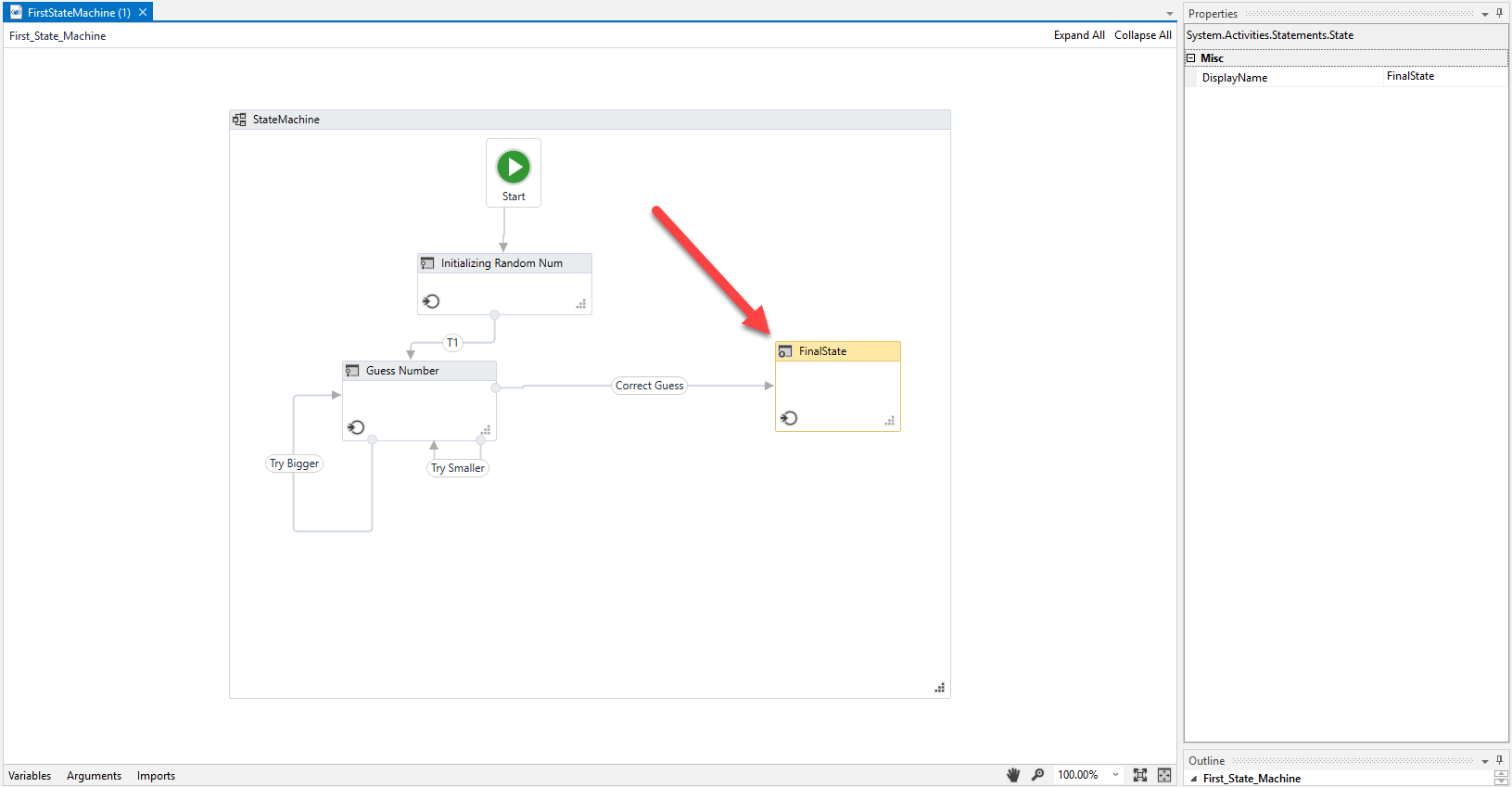Click the Outline scroll down arrow
Viewport: 1512px width, 787px height.
(1501, 782)
